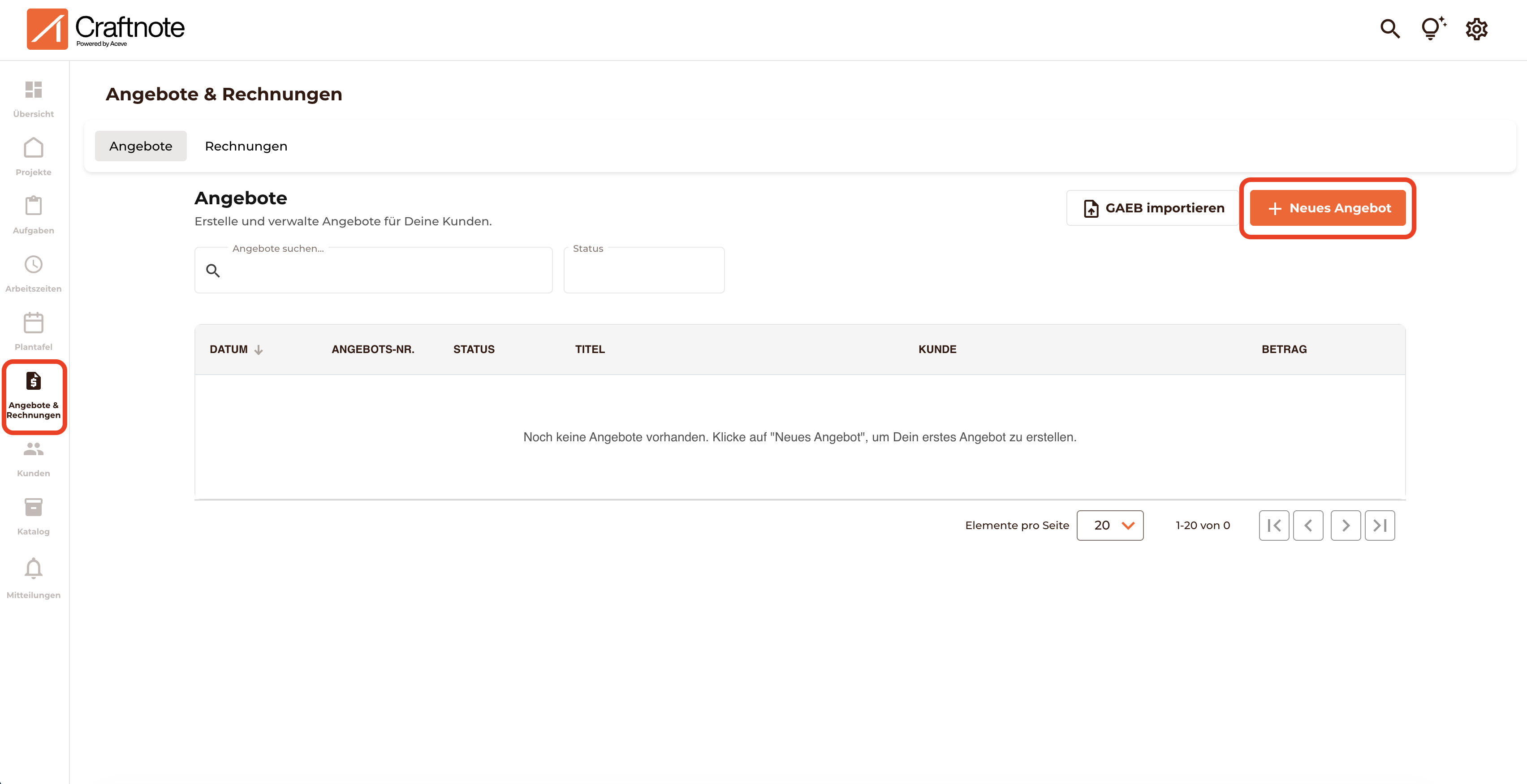Expand the Status filter dropdown
Image resolution: width=1527 pixels, height=784 pixels.
[644, 270]
